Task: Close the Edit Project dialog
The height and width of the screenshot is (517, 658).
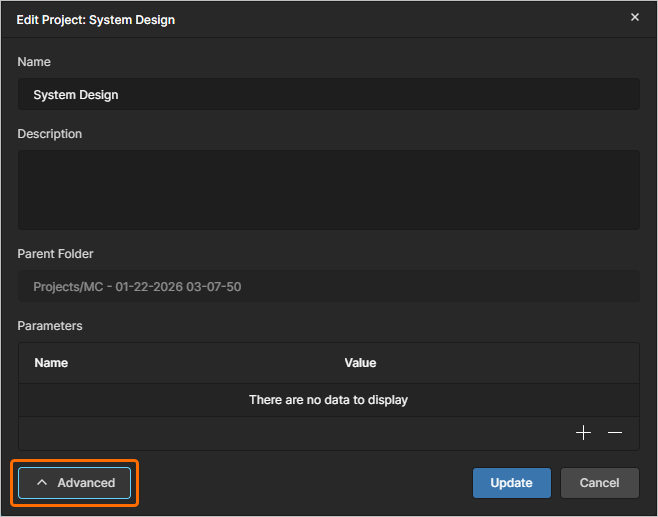Action: [x=634, y=17]
